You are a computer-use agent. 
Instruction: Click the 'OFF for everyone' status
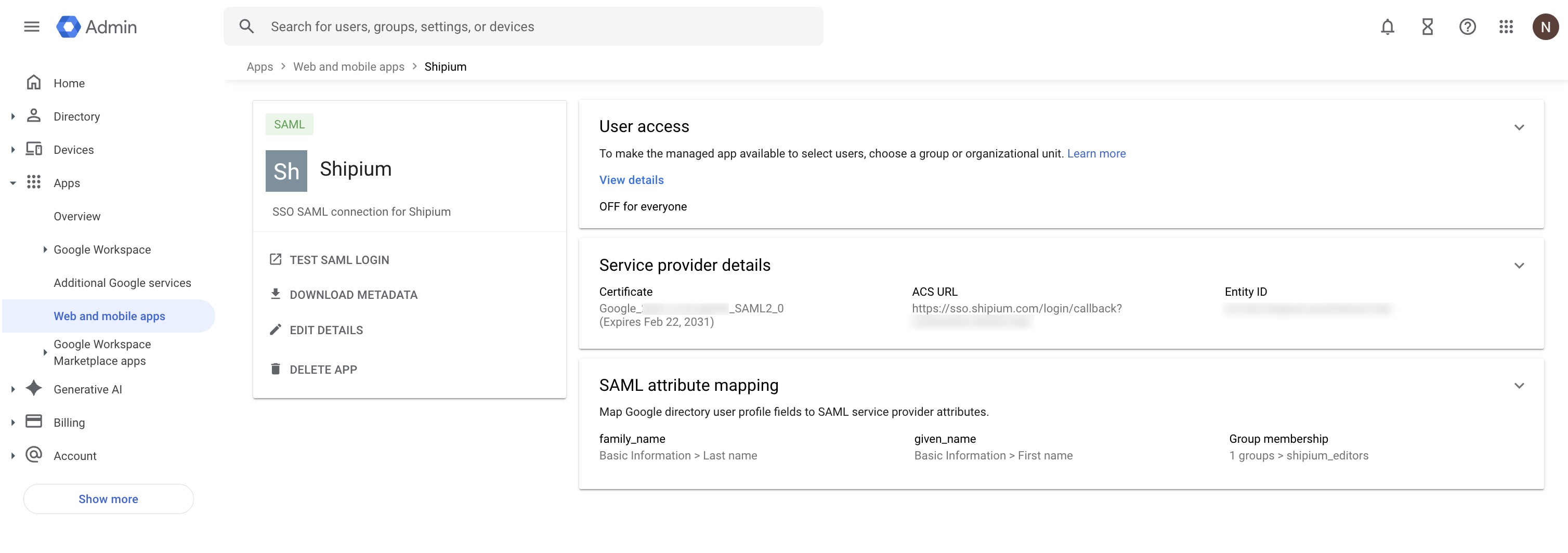point(643,207)
